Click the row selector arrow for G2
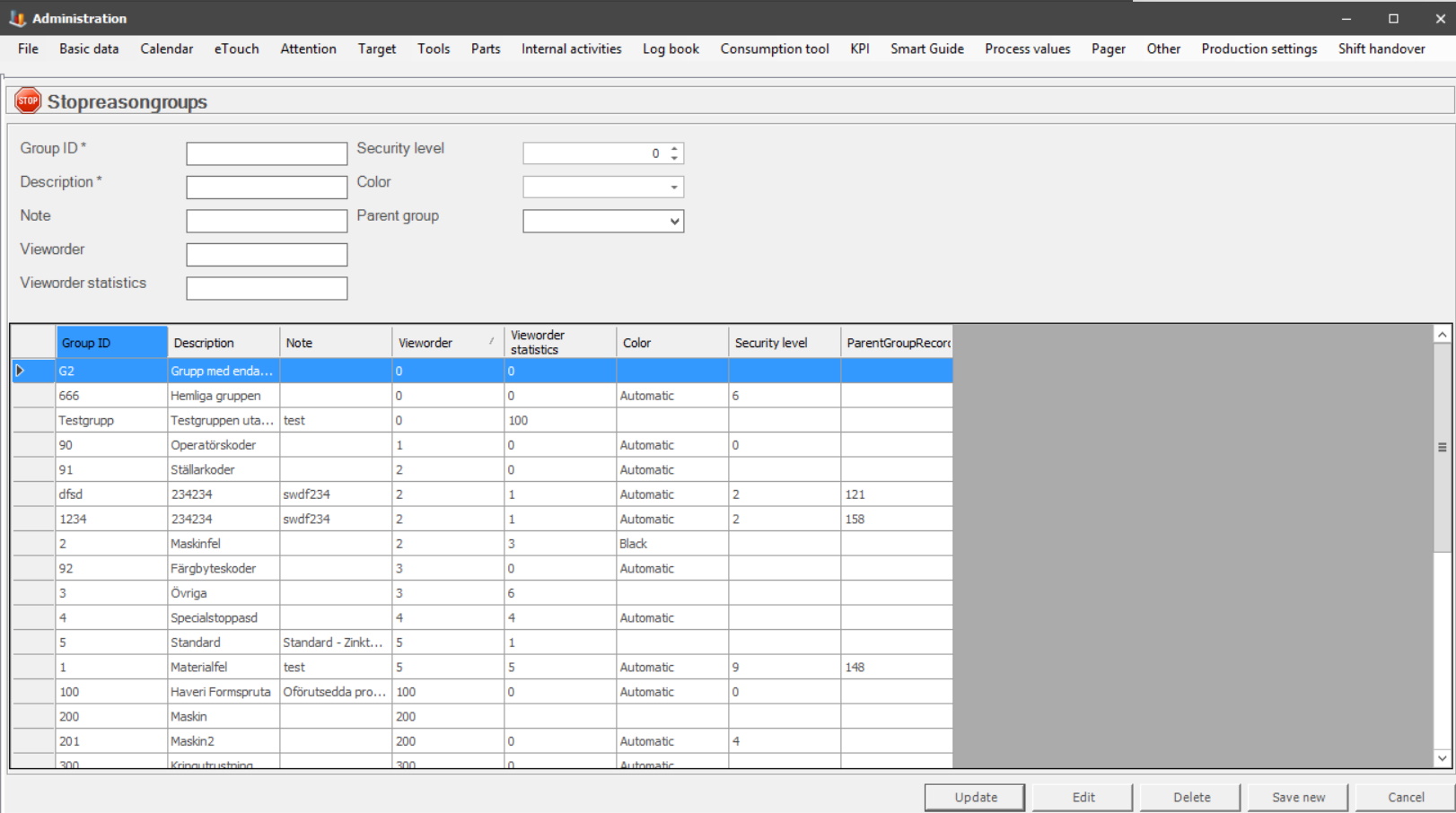 tap(21, 371)
